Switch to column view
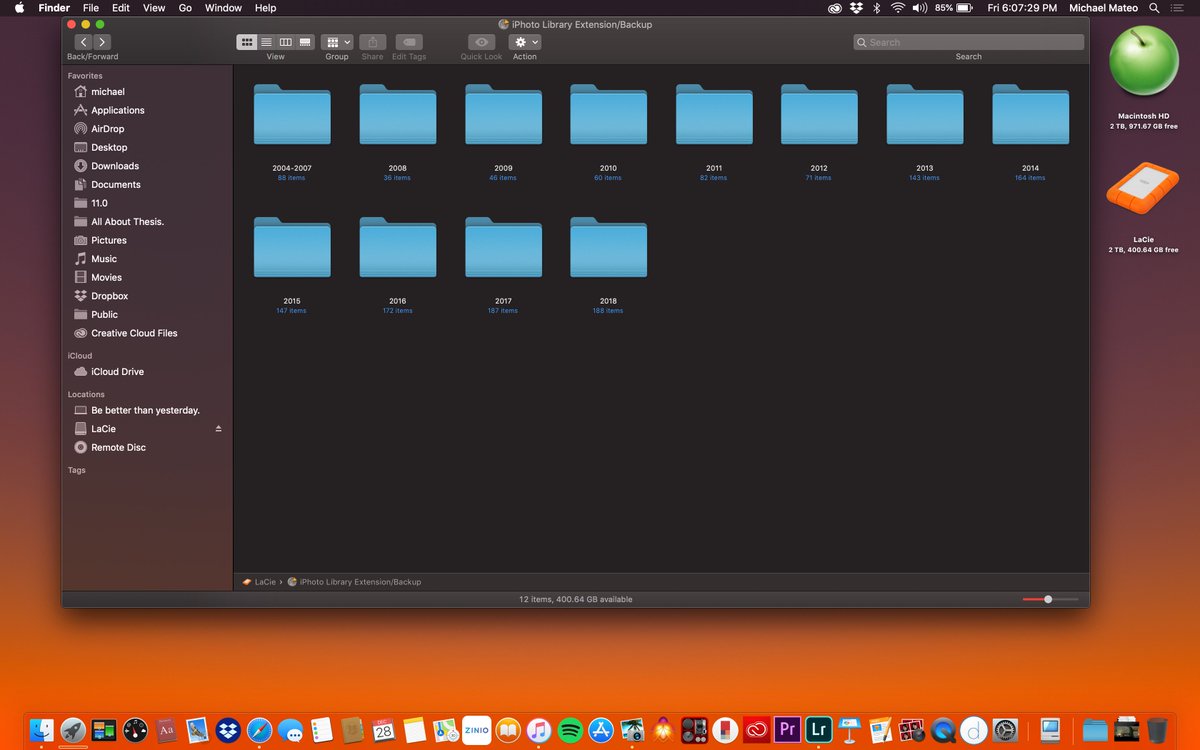The height and width of the screenshot is (750, 1200). 285,42
